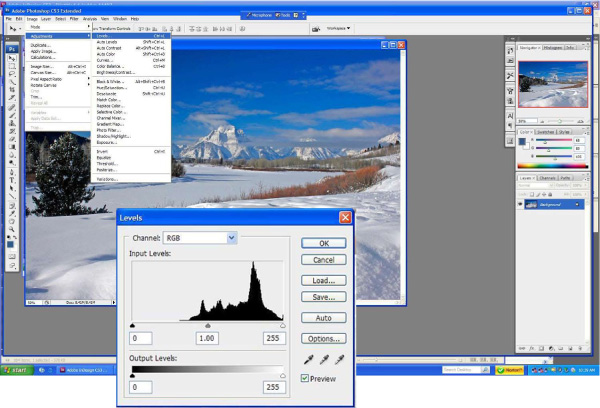This screenshot has height=408, width=600.
Task: Click the Photoshop Ps logo above the toolbox
Action: coord(12,47)
